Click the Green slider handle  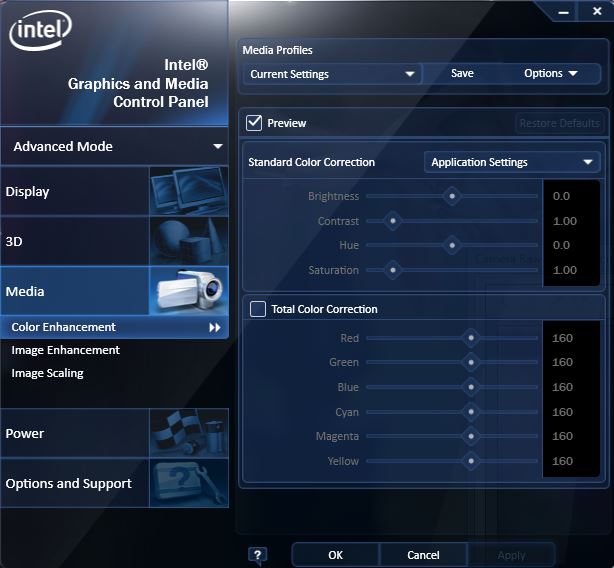pos(471,362)
